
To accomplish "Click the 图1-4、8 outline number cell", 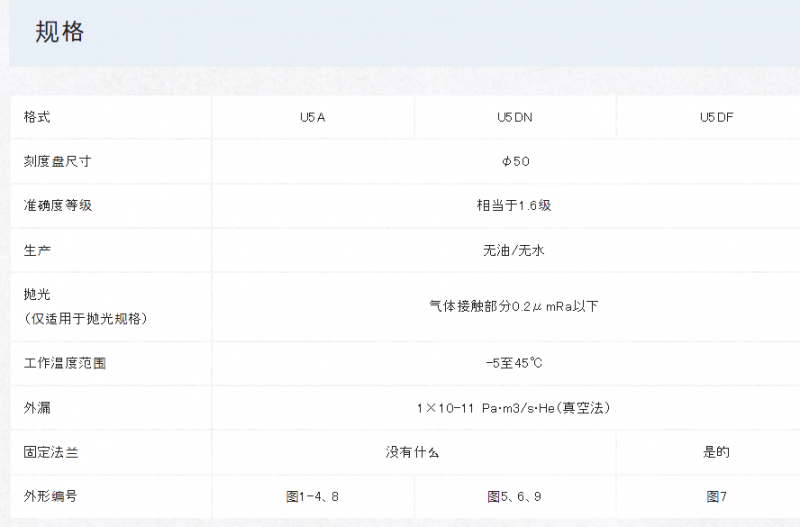I will [312, 496].
